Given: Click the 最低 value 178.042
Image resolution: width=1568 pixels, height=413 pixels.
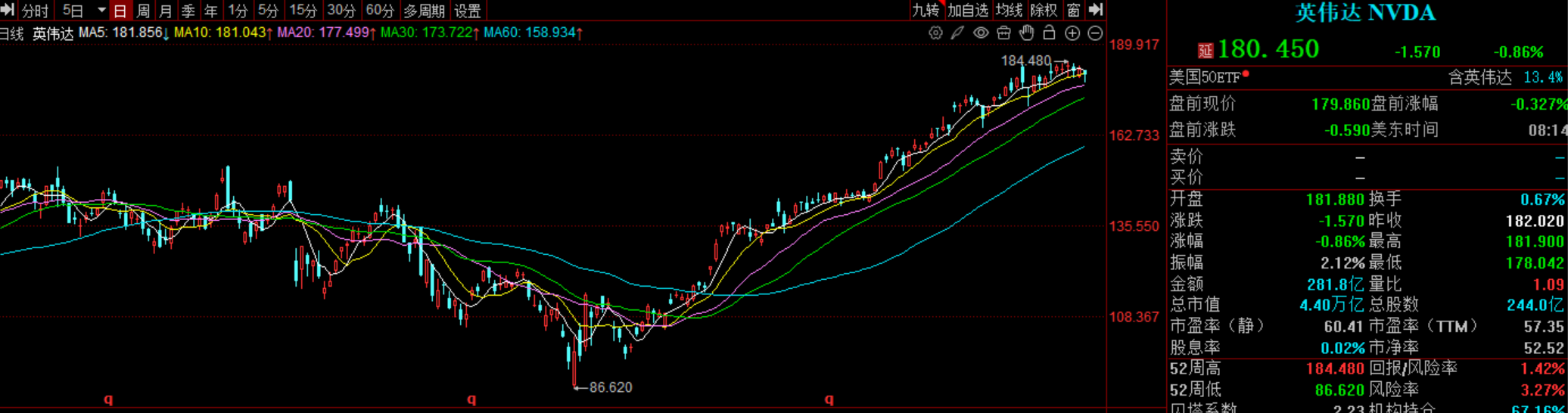Looking at the screenshot, I should coord(1535,263).
